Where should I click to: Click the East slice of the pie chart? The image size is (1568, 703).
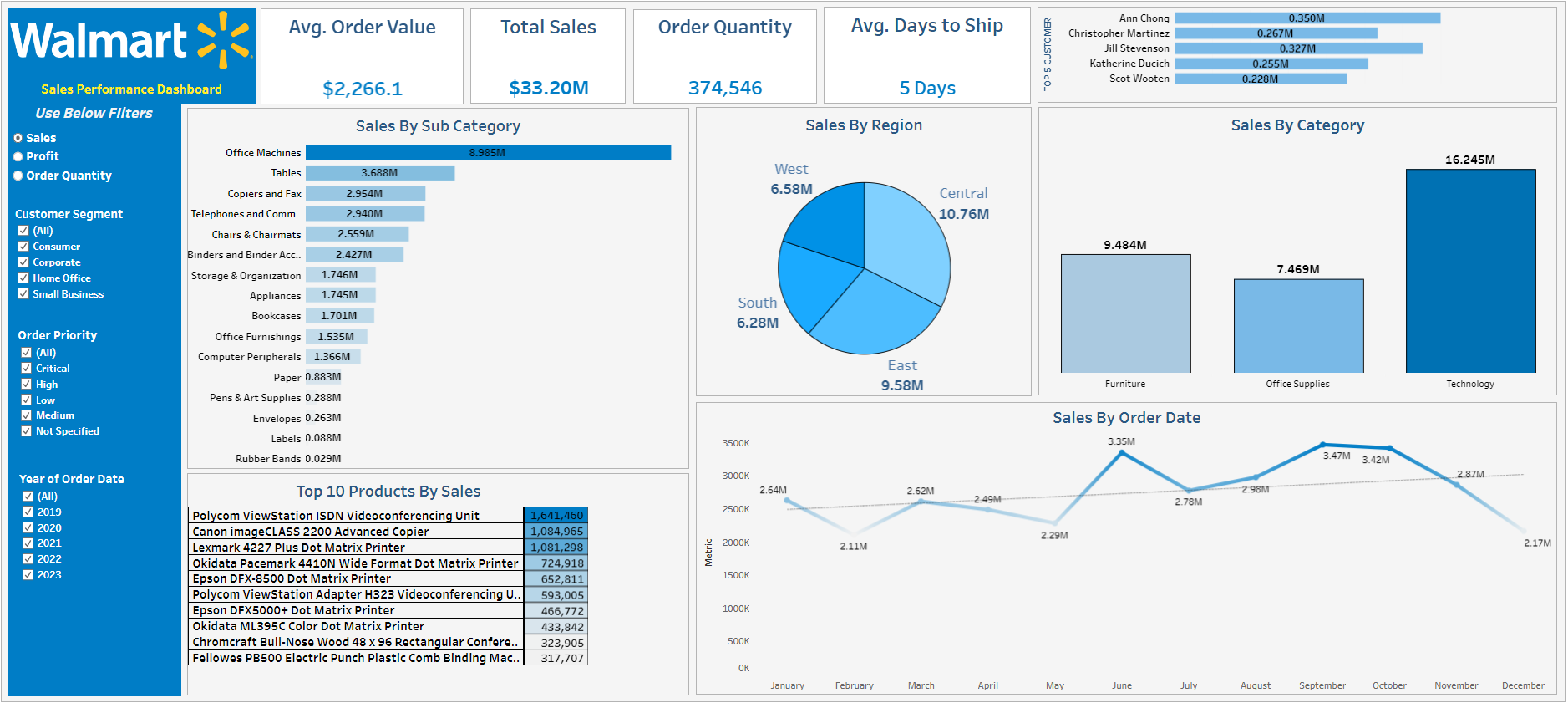point(877,313)
